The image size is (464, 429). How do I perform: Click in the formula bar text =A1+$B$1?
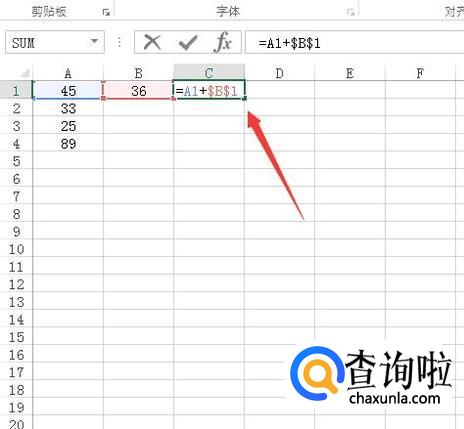click(289, 43)
